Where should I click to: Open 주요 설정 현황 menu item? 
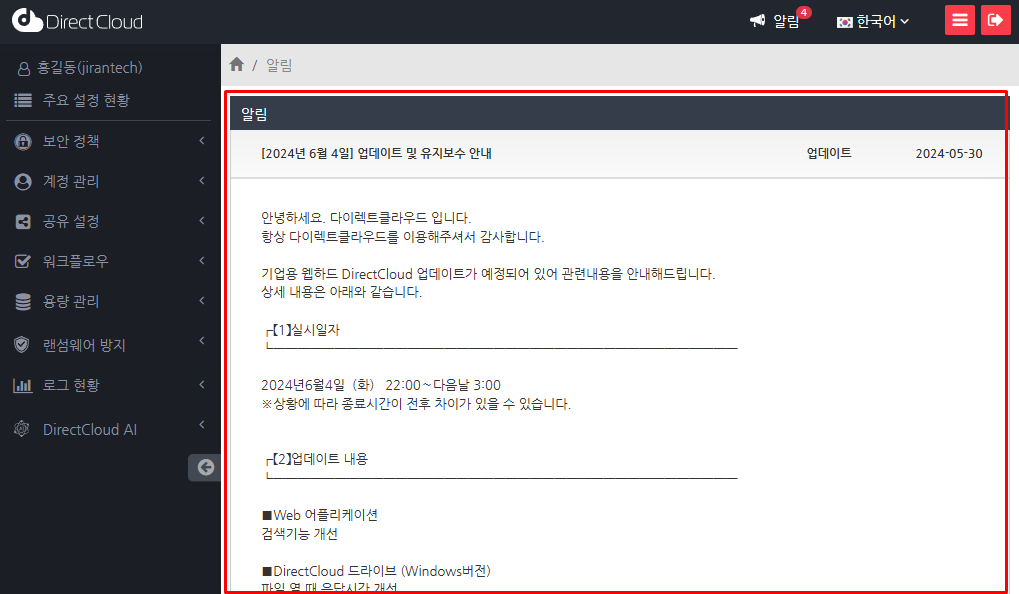click(85, 100)
